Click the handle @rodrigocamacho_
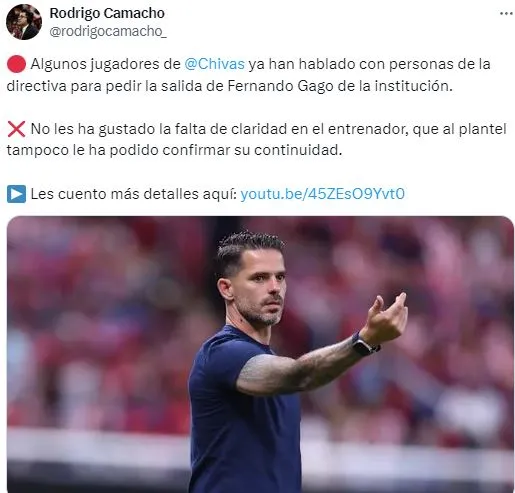Viewport: 515px width, 493px height. [x=108, y=31]
